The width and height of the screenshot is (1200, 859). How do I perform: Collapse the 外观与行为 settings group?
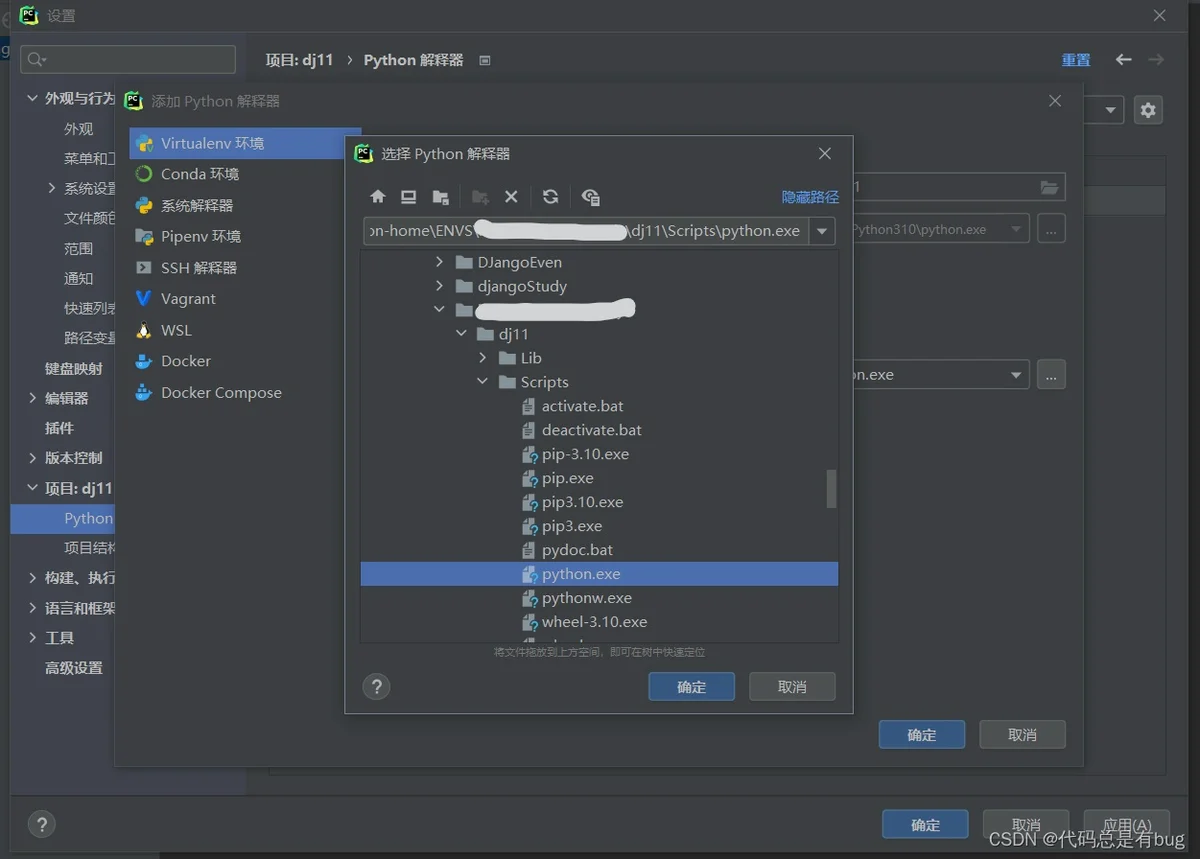pos(33,98)
